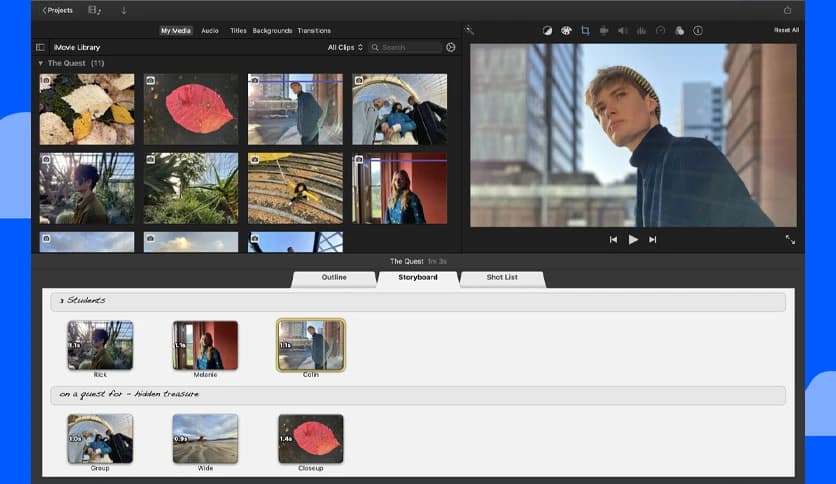
Task: Skip to next clip in viewer
Action: 653,240
